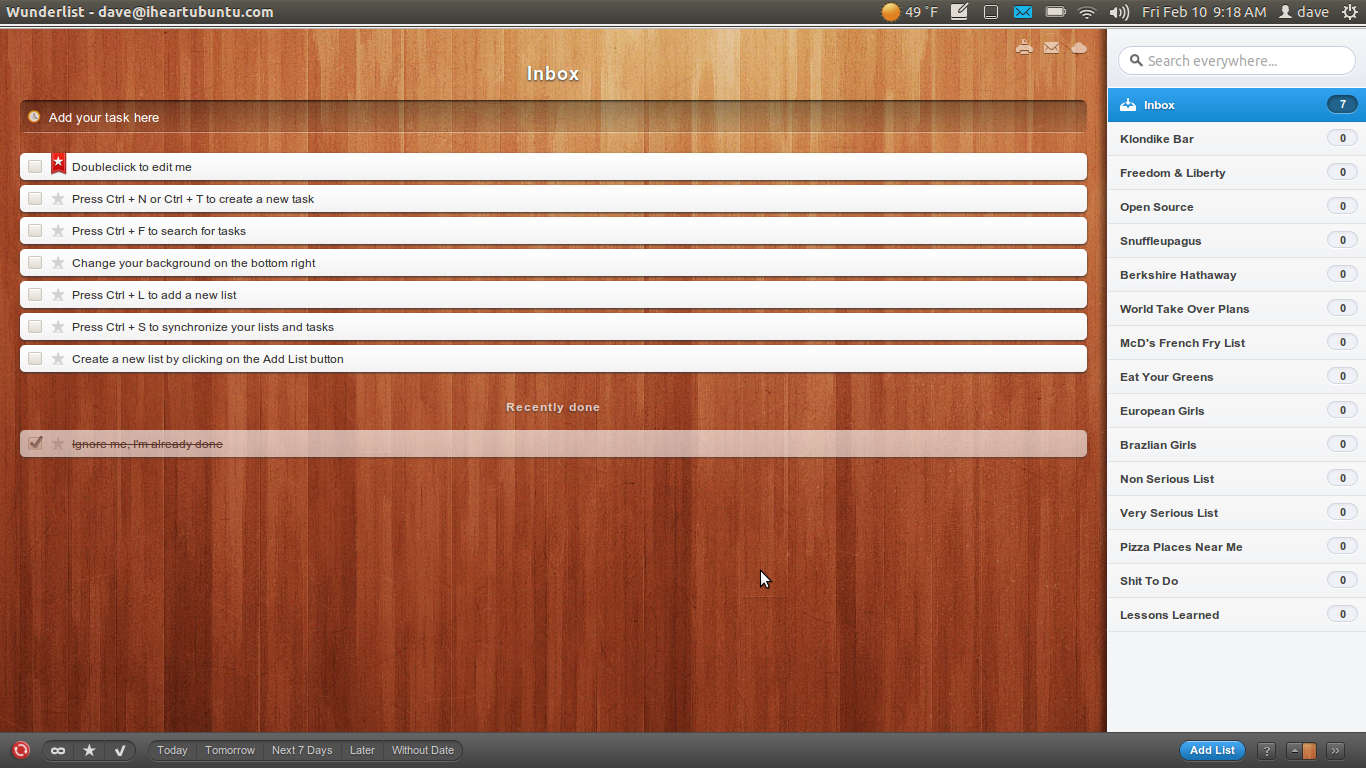
Task: Mark 'Create a new list' task as done
Action: (x=35, y=358)
